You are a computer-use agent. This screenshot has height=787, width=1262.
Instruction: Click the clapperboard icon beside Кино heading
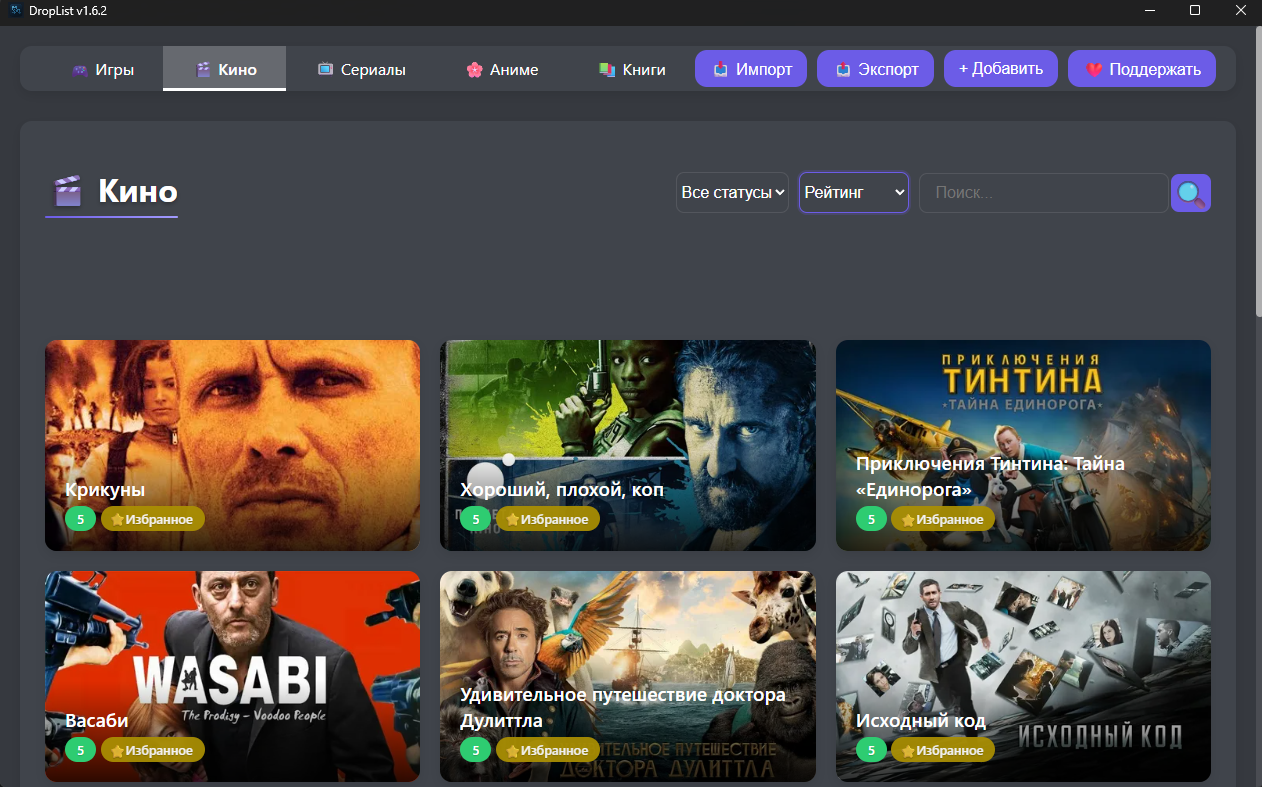click(x=67, y=191)
